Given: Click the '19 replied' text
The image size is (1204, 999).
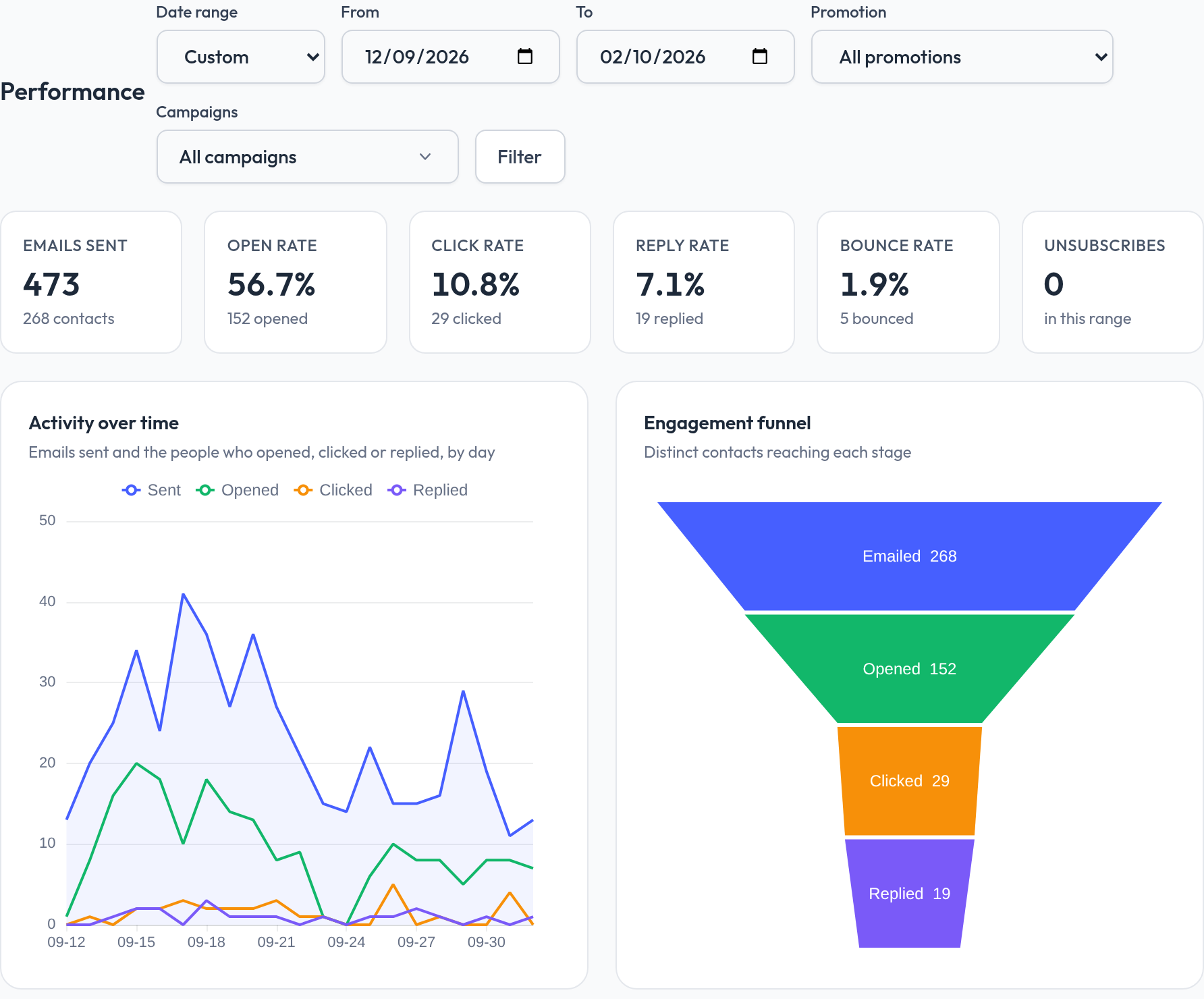Looking at the screenshot, I should tap(669, 319).
